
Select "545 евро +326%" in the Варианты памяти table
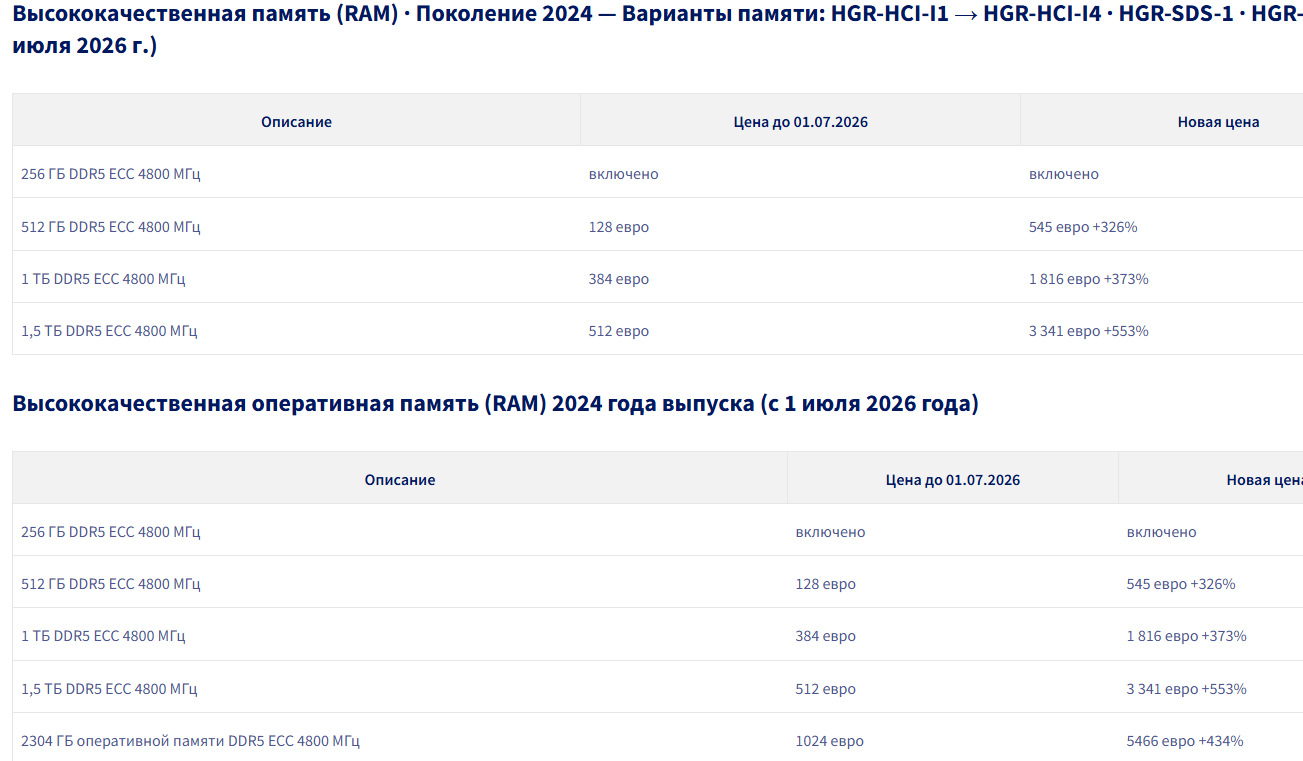click(x=1083, y=227)
